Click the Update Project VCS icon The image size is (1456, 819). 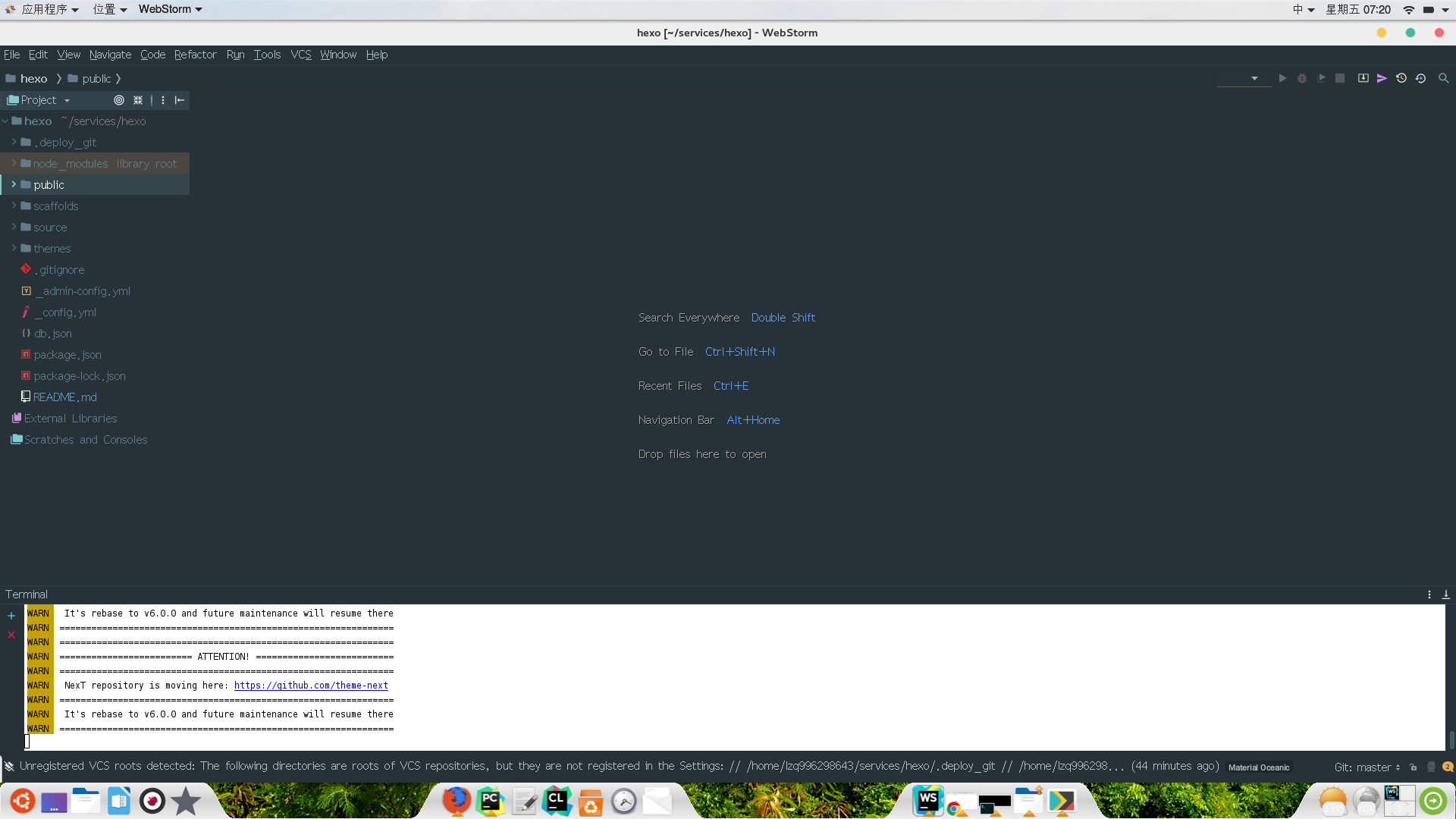(1363, 78)
